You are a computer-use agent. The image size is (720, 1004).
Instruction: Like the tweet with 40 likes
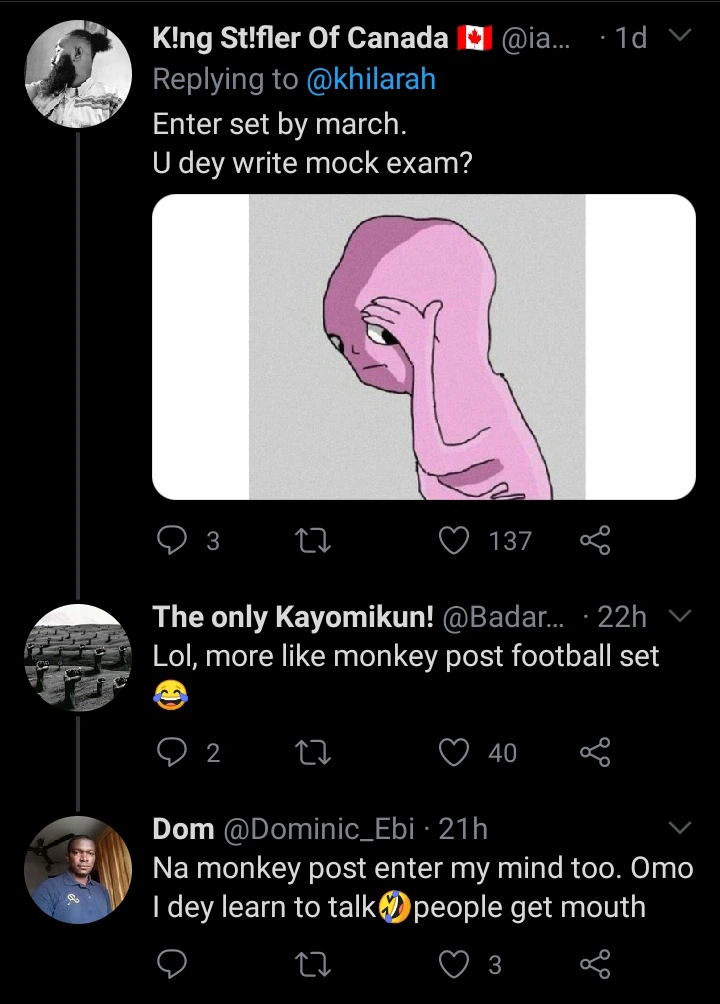pyautogui.click(x=456, y=752)
